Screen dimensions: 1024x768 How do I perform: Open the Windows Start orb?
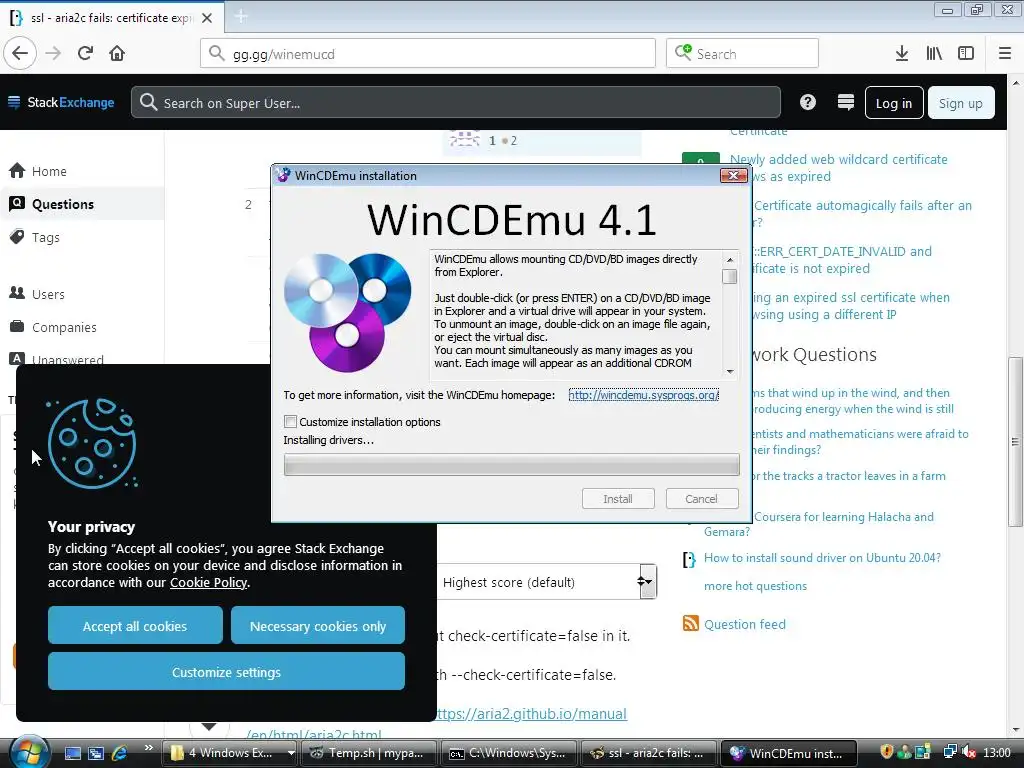pyautogui.click(x=29, y=752)
